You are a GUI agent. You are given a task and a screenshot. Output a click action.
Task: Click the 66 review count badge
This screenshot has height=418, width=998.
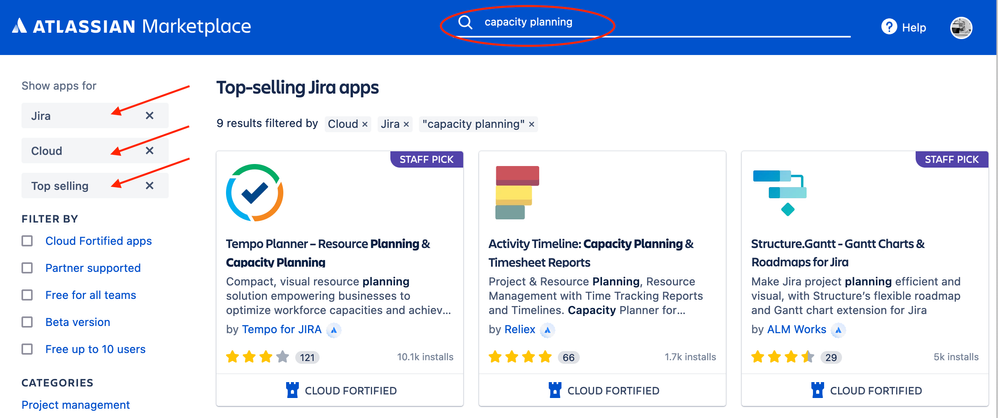(x=568, y=358)
